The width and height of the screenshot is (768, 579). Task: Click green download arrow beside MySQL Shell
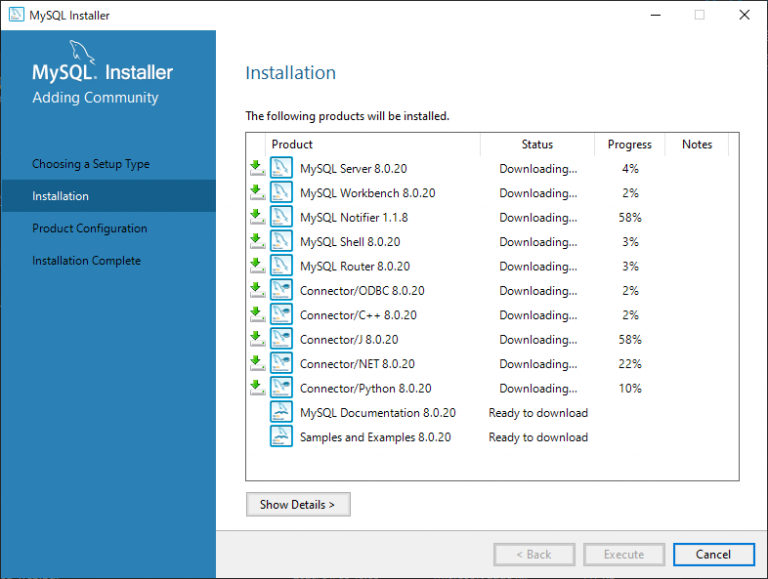256,241
